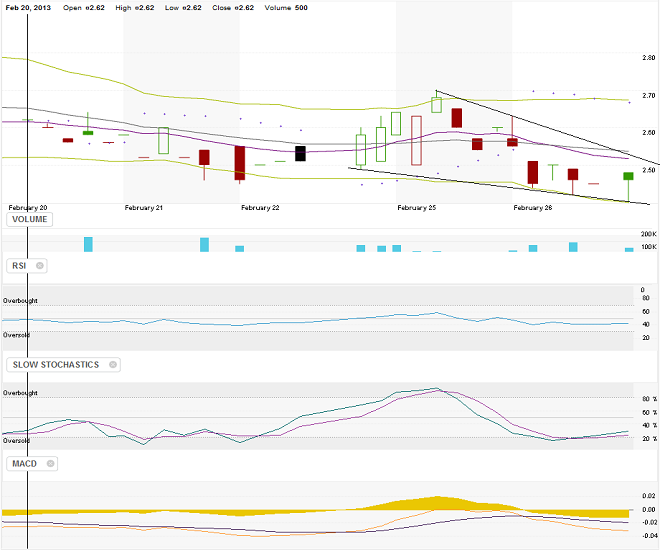Viewport: 660px width, 550px height.
Task: Select the MACD panel label
Action: point(24,464)
